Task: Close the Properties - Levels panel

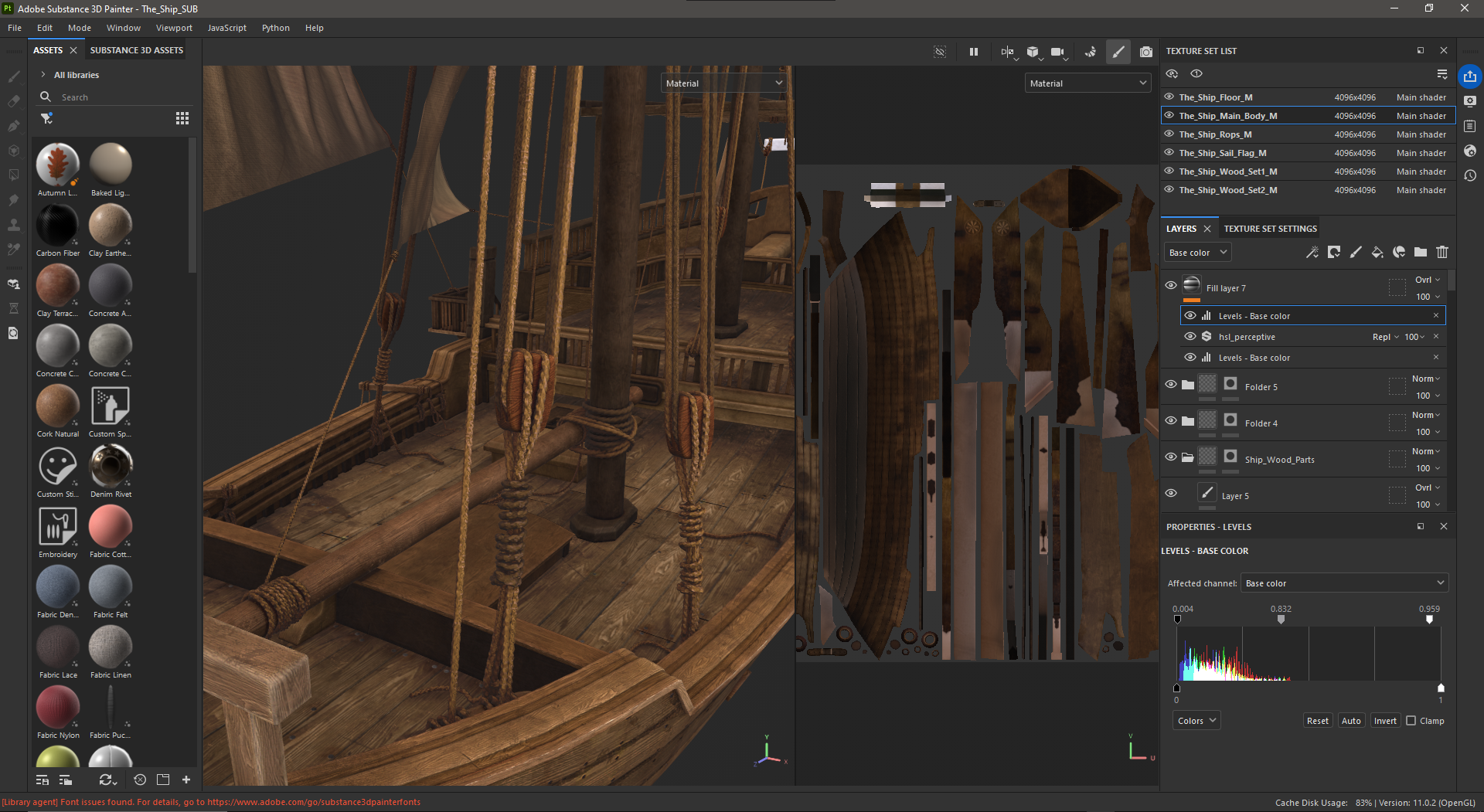Action: [1443, 526]
